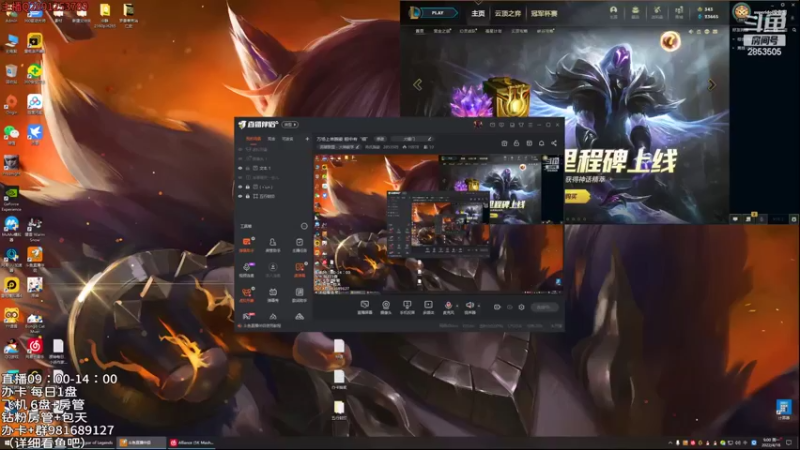
Task: Open Windows notification center in taskbar
Action: (789, 443)
